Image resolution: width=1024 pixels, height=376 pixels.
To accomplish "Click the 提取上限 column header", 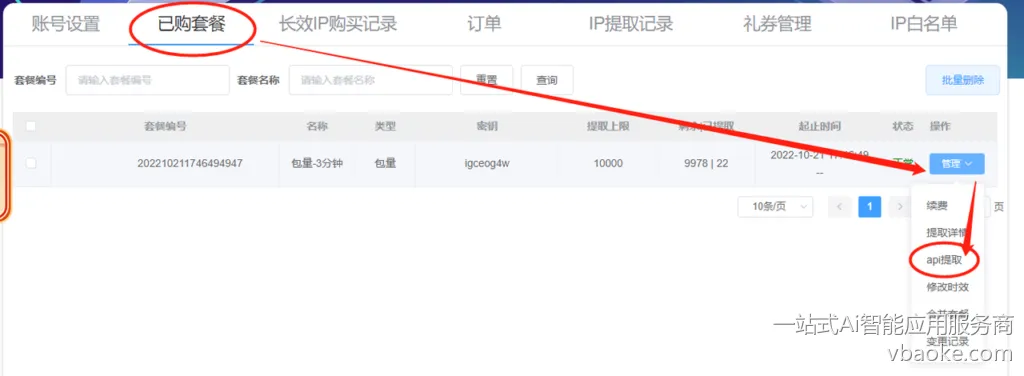I will pos(608,126).
